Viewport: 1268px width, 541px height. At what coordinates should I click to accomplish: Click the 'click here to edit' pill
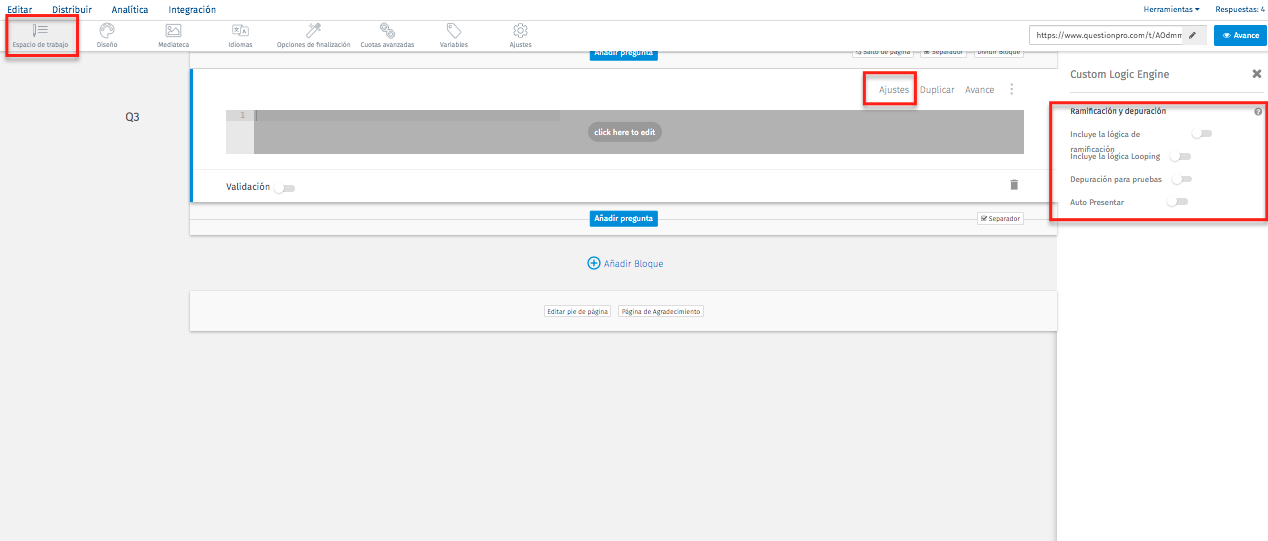coord(625,132)
